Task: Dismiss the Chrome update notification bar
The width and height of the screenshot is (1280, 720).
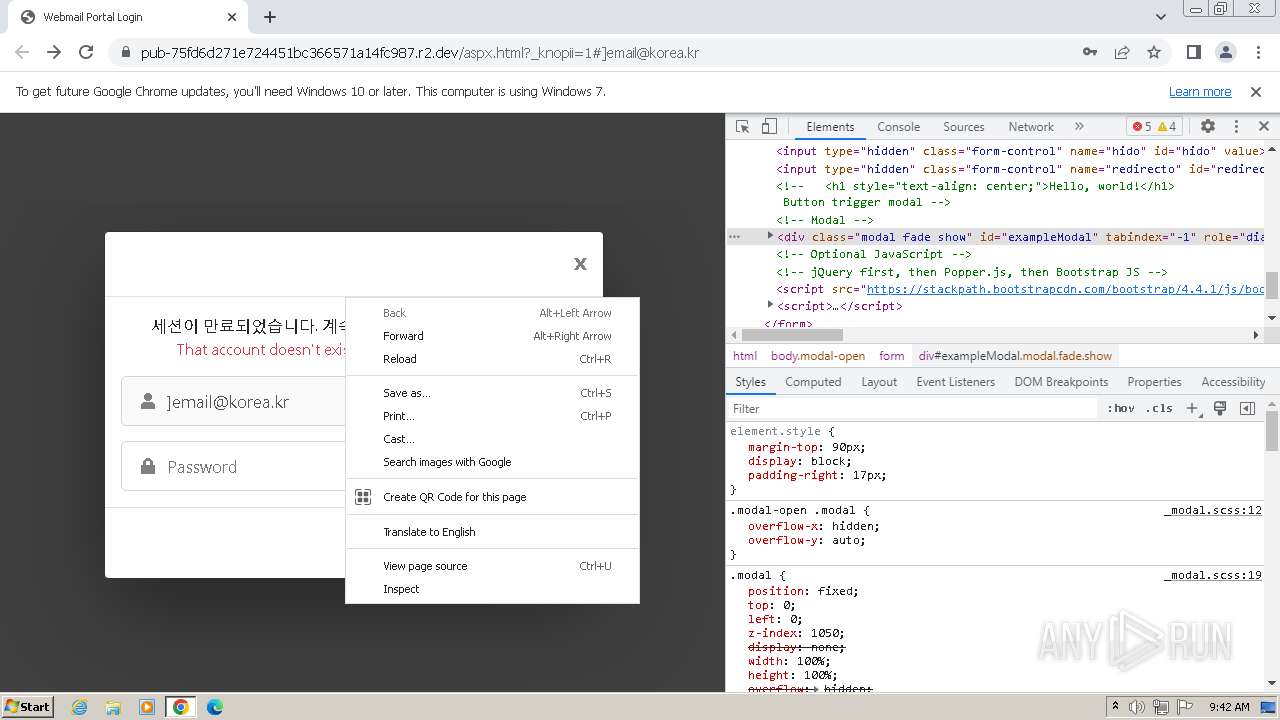Action: (x=1256, y=91)
